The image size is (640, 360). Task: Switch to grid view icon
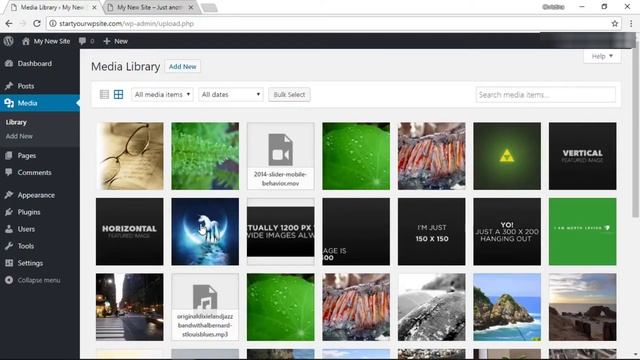click(118, 95)
